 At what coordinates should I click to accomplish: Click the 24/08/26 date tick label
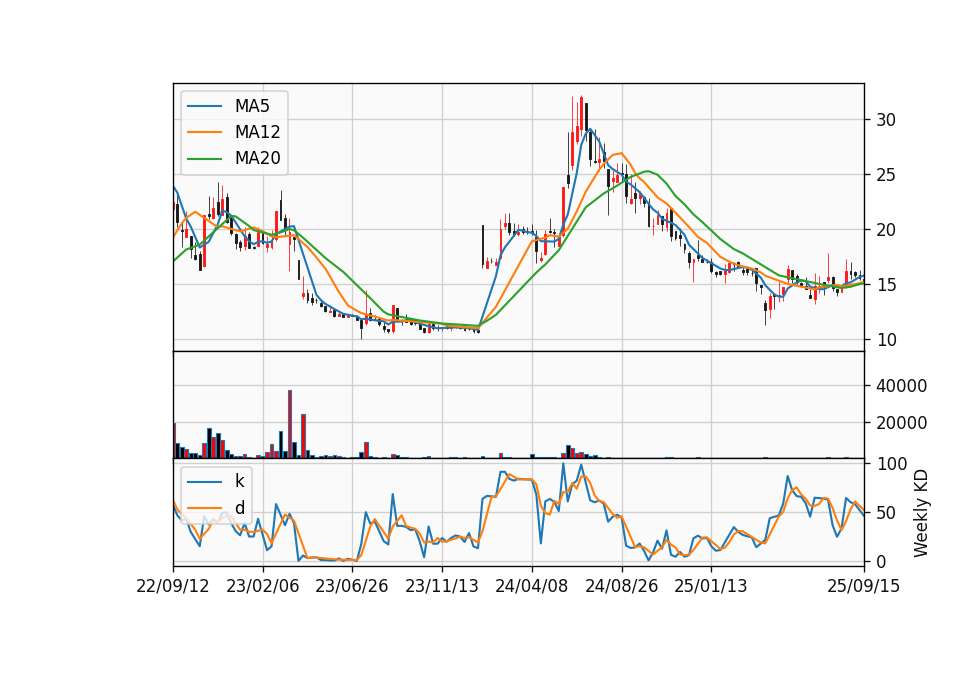[x=621, y=586]
